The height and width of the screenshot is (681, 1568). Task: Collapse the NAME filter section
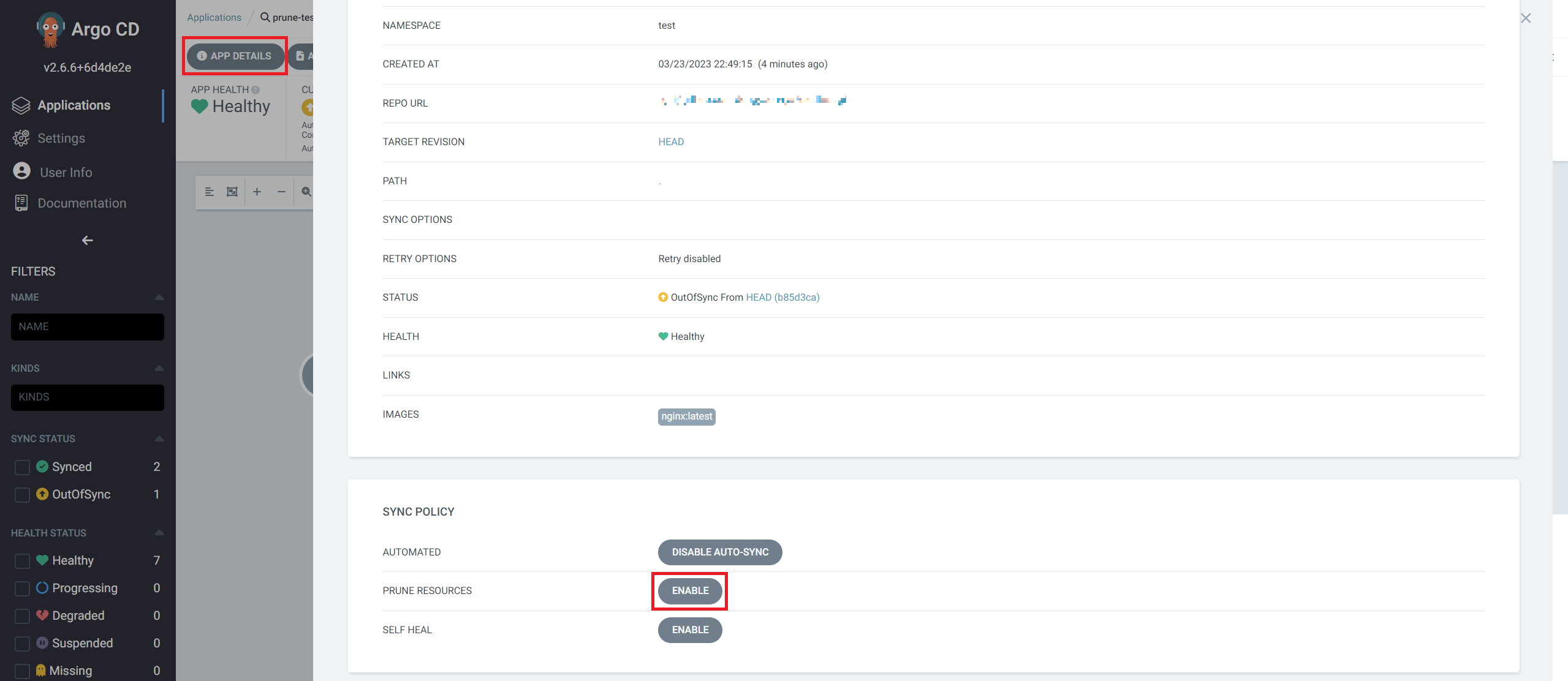[x=159, y=297]
